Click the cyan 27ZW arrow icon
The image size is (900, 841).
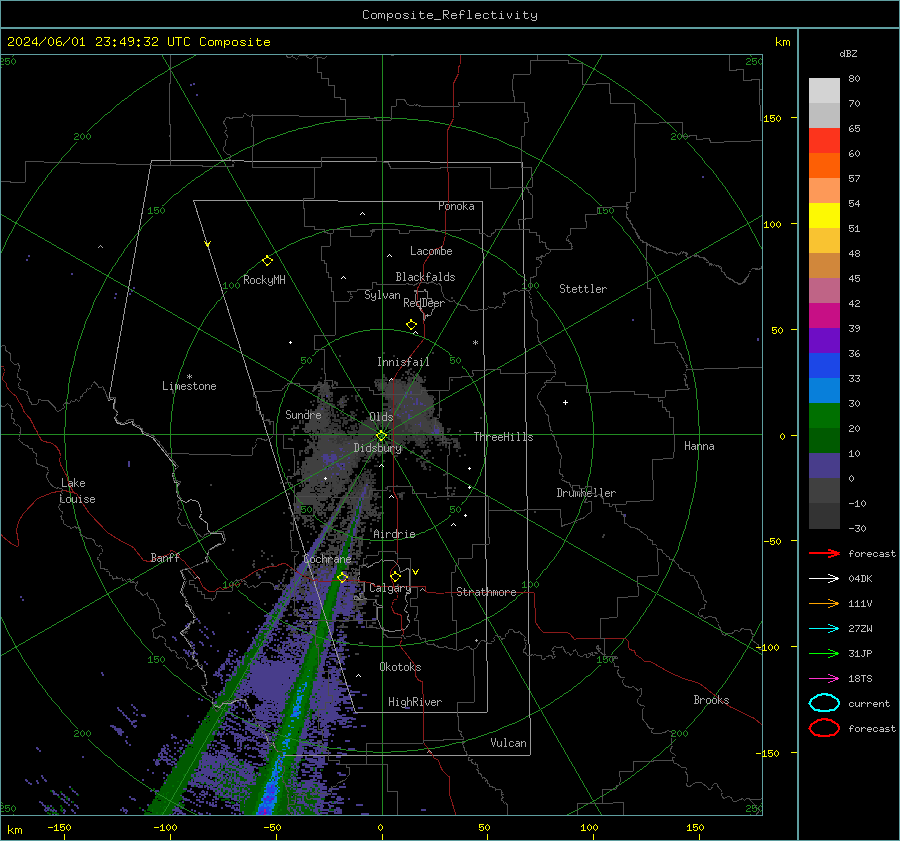[824, 629]
